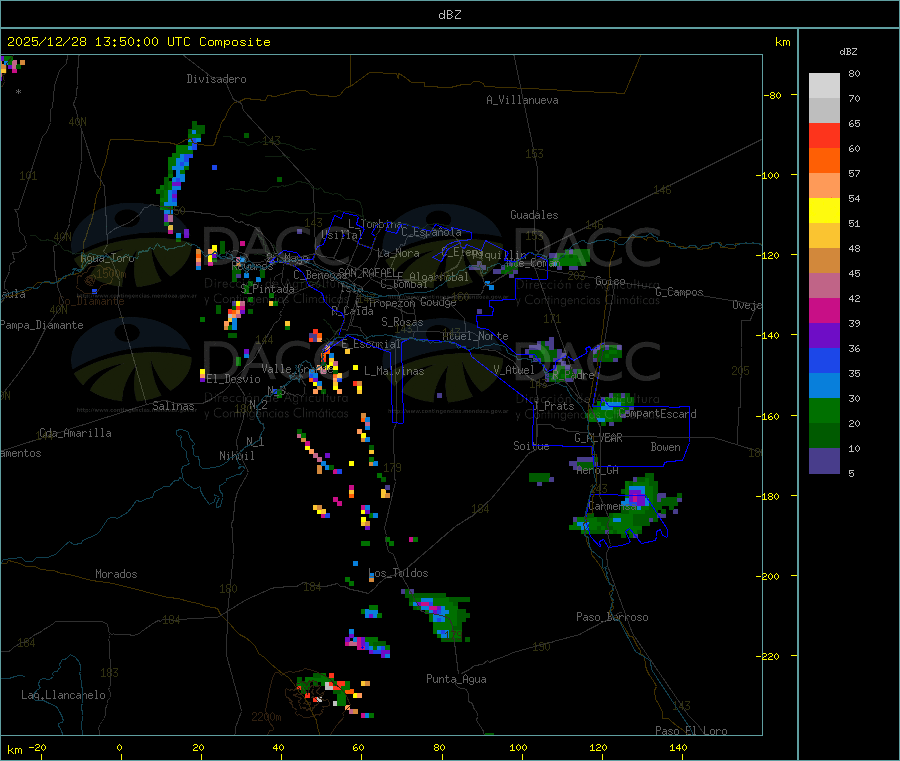
Task: Click the 100 km x-axis tick label
Action: click(518, 747)
